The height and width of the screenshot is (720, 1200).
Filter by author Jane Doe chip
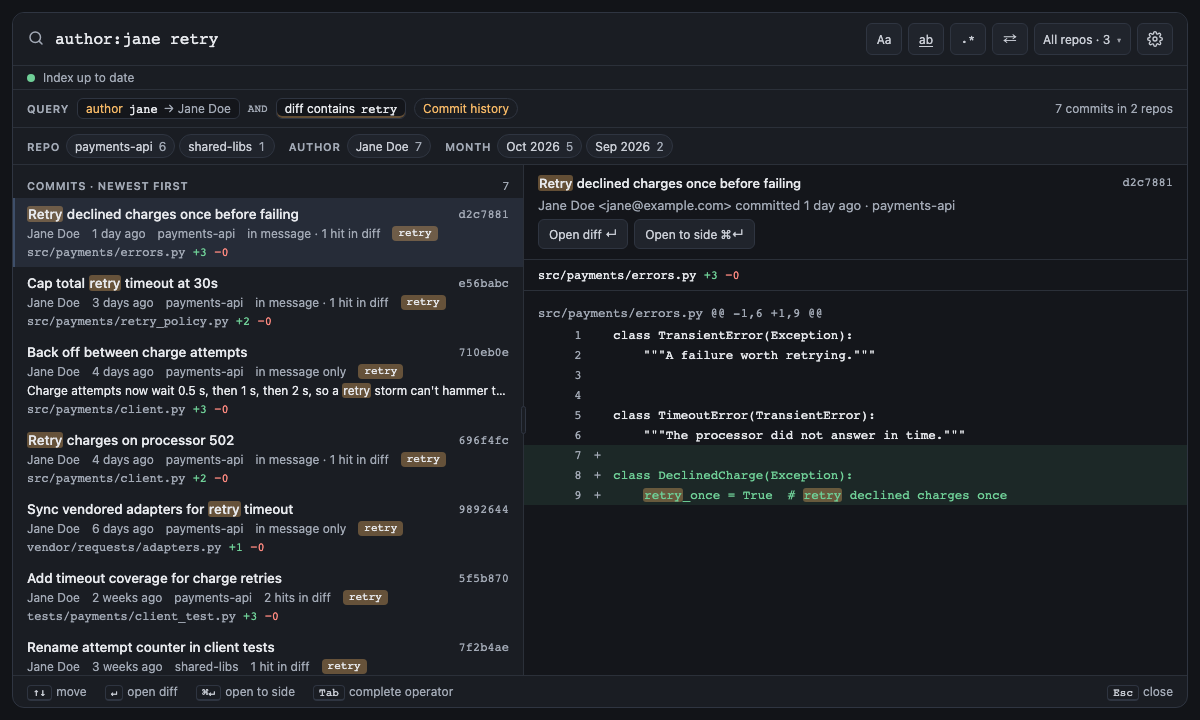(389, 146)
